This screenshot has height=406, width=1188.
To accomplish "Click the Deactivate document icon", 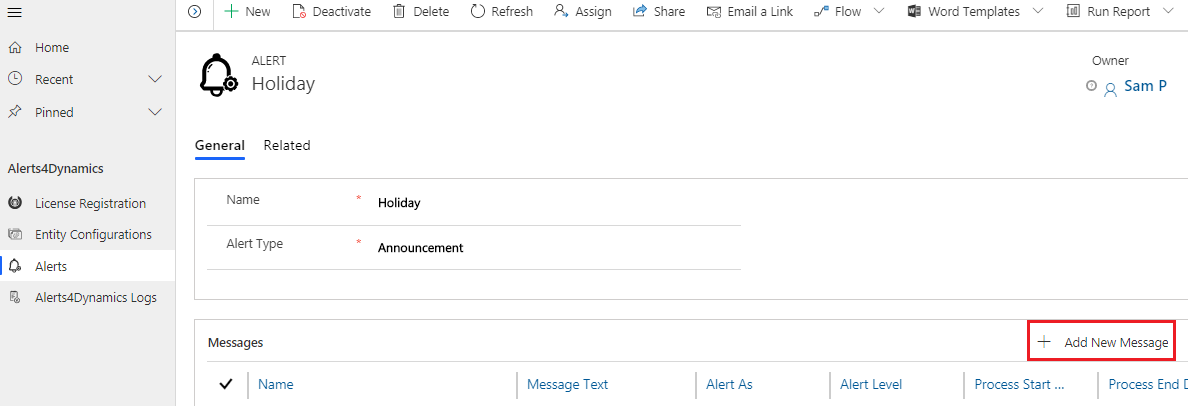I will [299, 11].
